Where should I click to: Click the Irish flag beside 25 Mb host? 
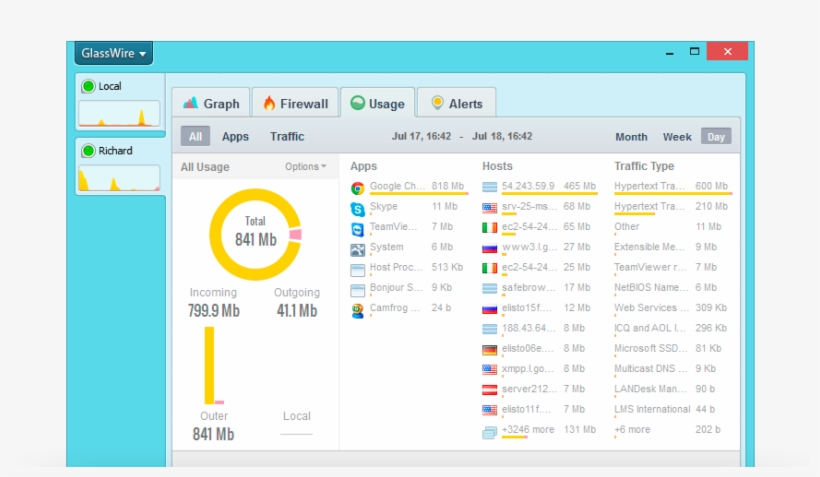point(489,268)
